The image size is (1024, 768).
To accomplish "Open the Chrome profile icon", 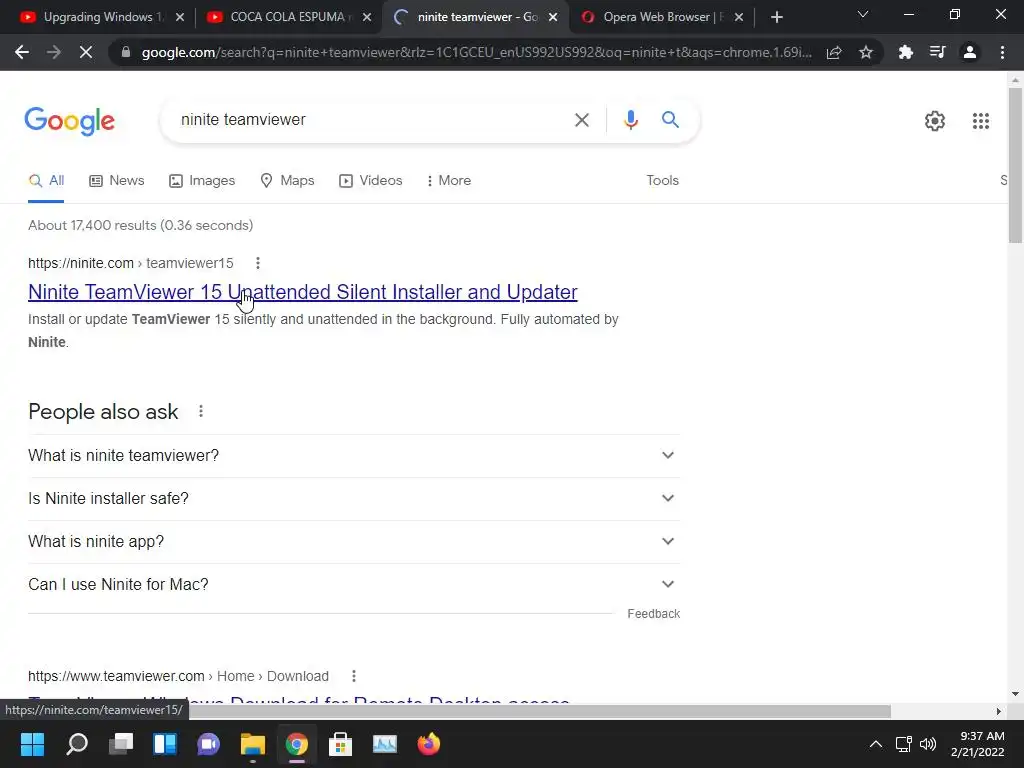I will tap(970, 52).
